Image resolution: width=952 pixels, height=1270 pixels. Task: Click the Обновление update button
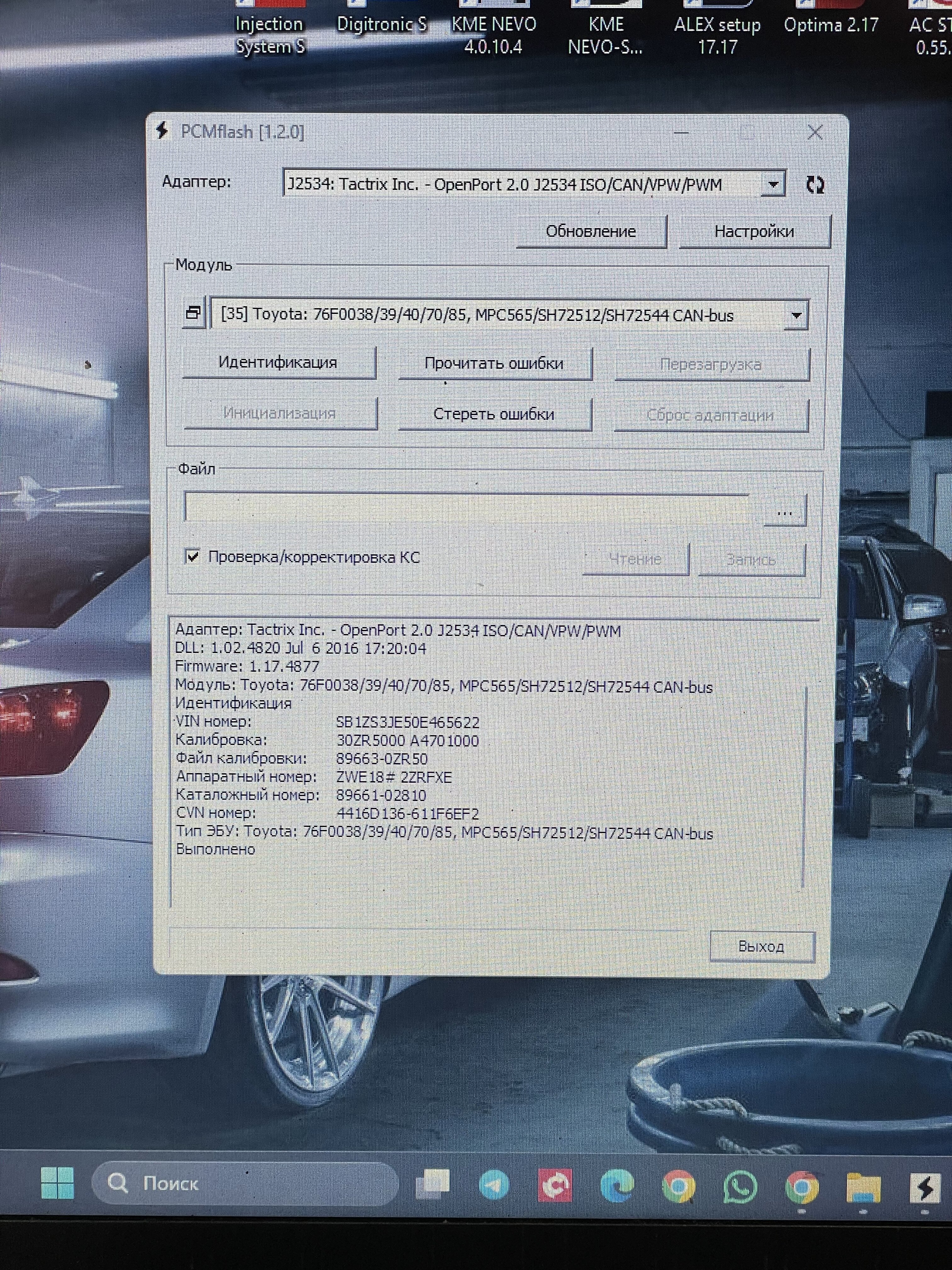tap(591, 232)
